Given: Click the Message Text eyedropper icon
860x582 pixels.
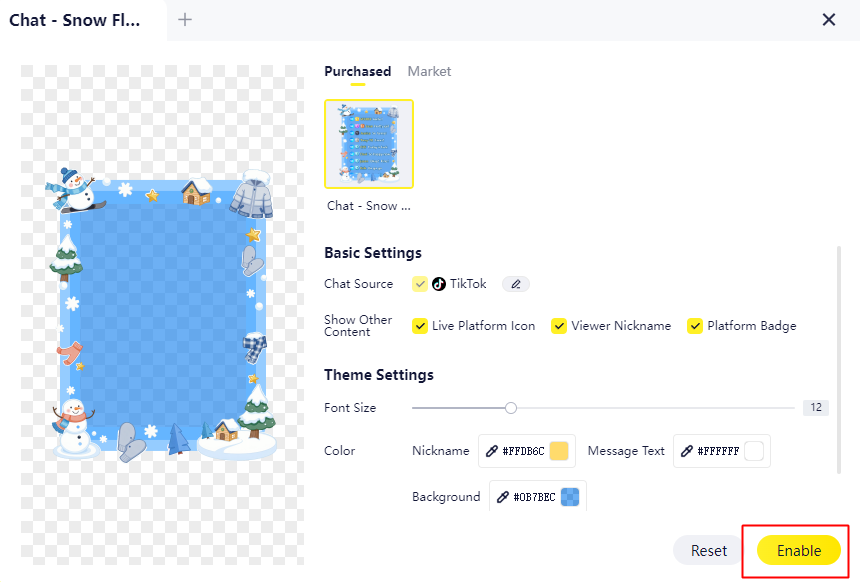Looking at the screenshot, I should [687, 451].
